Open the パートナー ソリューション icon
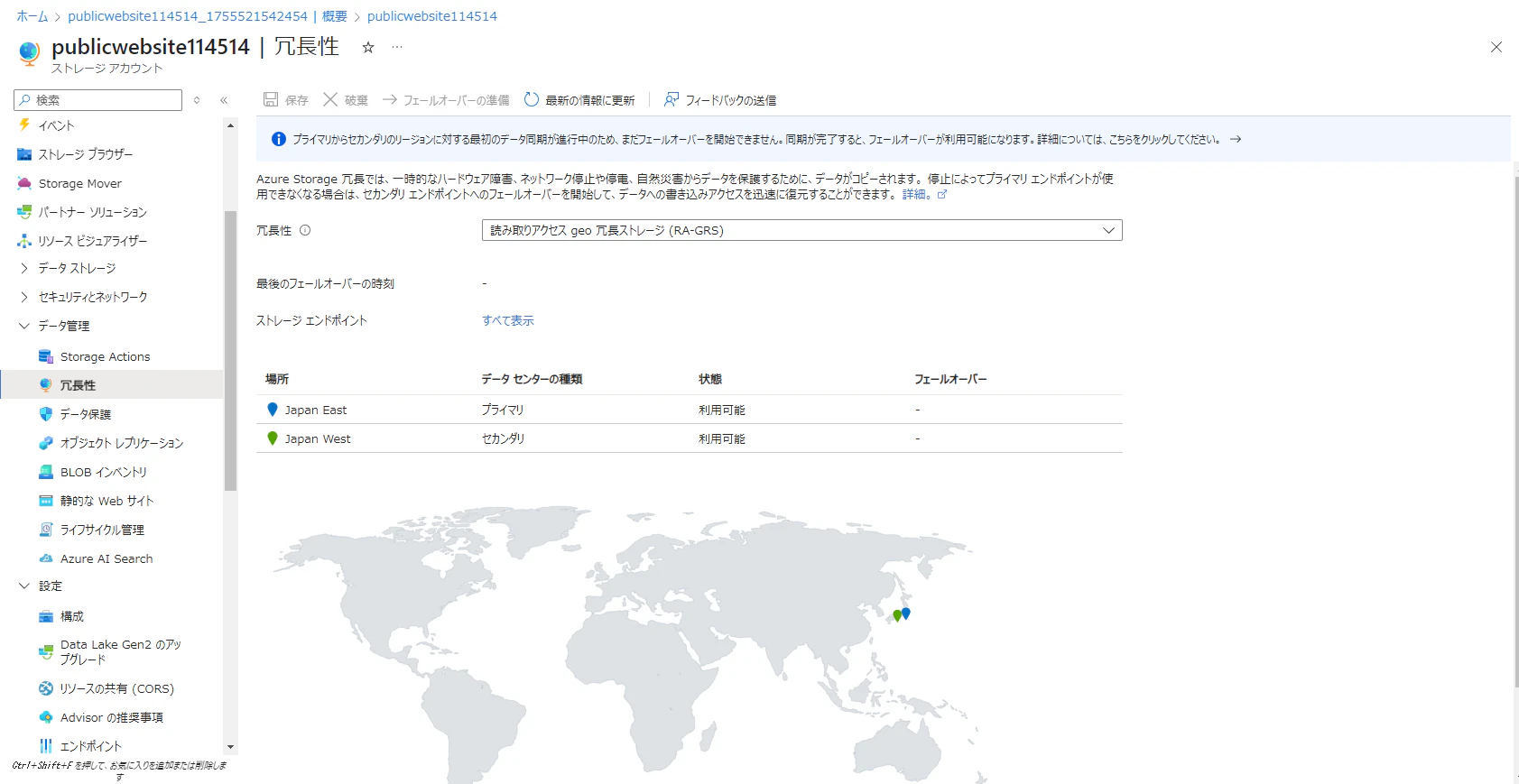The height and width of the screenshot is (784, 1519). tap(24, 212)
